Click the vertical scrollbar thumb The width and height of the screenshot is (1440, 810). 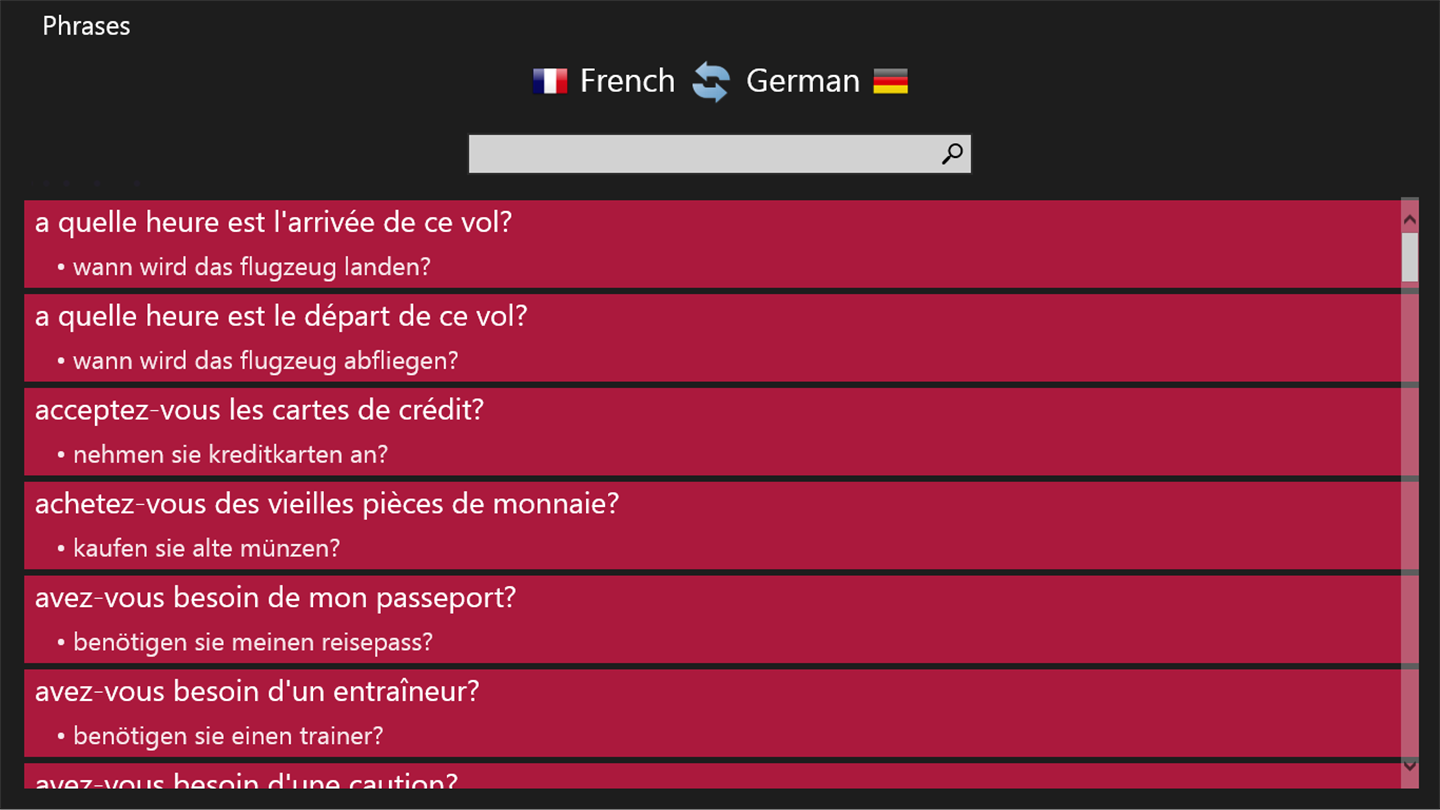tap(1410, 256)
